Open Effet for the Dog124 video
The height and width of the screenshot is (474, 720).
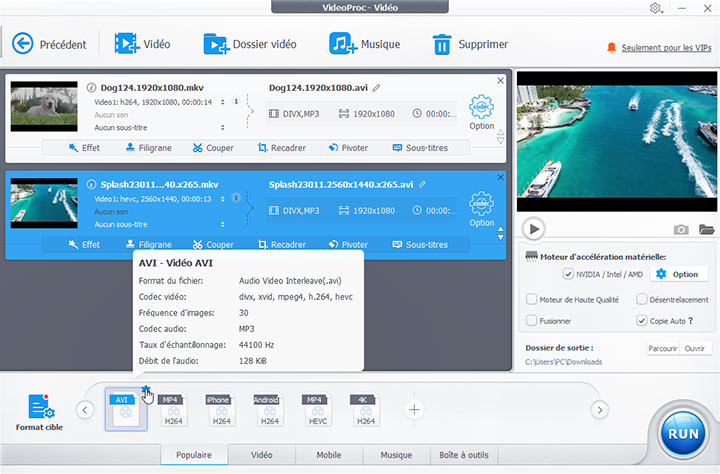tap(84, 148)
